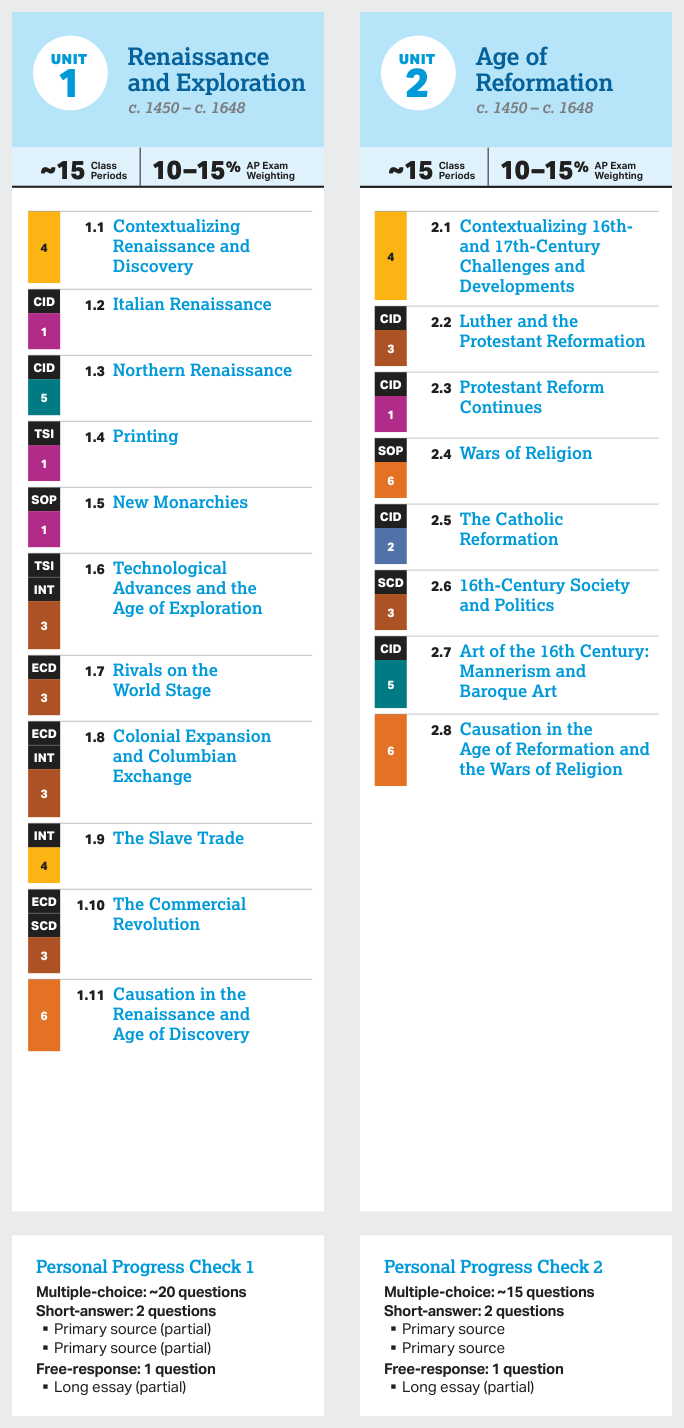Open topic 1.6 Technological Advances and Exploration

(x=188, y=588)
